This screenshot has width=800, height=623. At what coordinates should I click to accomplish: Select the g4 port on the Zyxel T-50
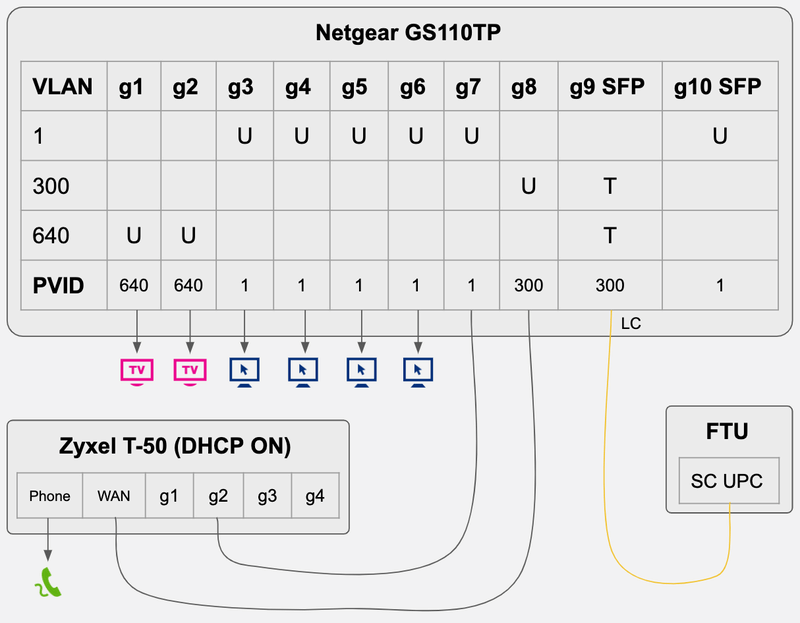[315, 495]
